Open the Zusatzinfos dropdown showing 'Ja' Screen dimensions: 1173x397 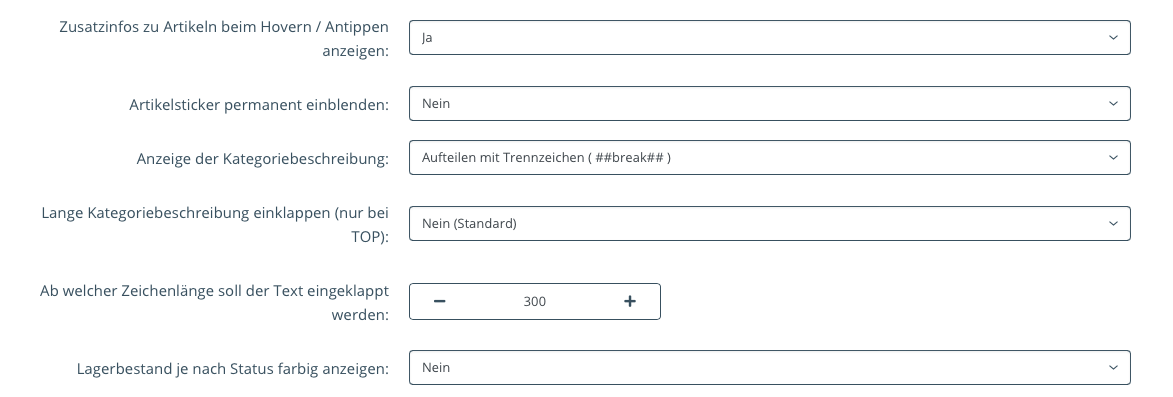[x=769, y=37]
